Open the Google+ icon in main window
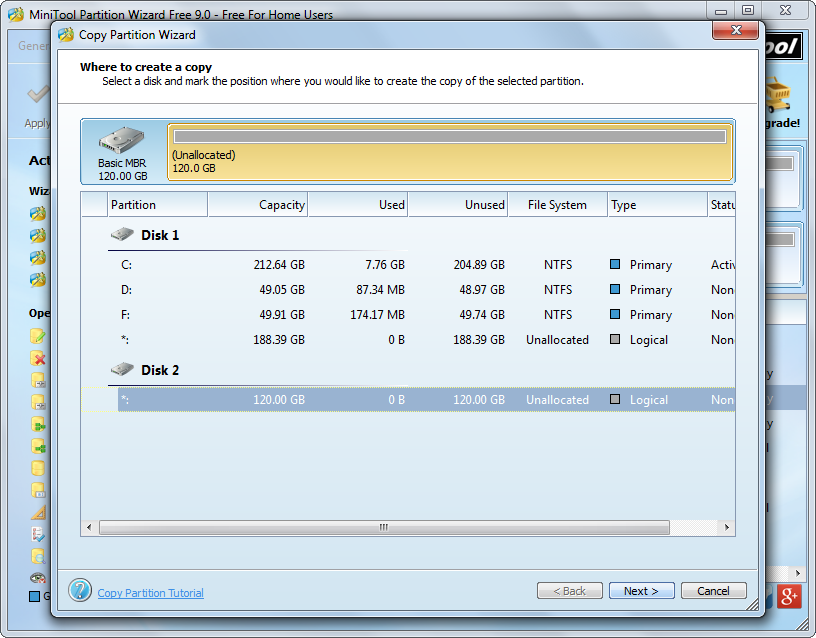This screenshot has height=638, width=816. click(789, 596)
